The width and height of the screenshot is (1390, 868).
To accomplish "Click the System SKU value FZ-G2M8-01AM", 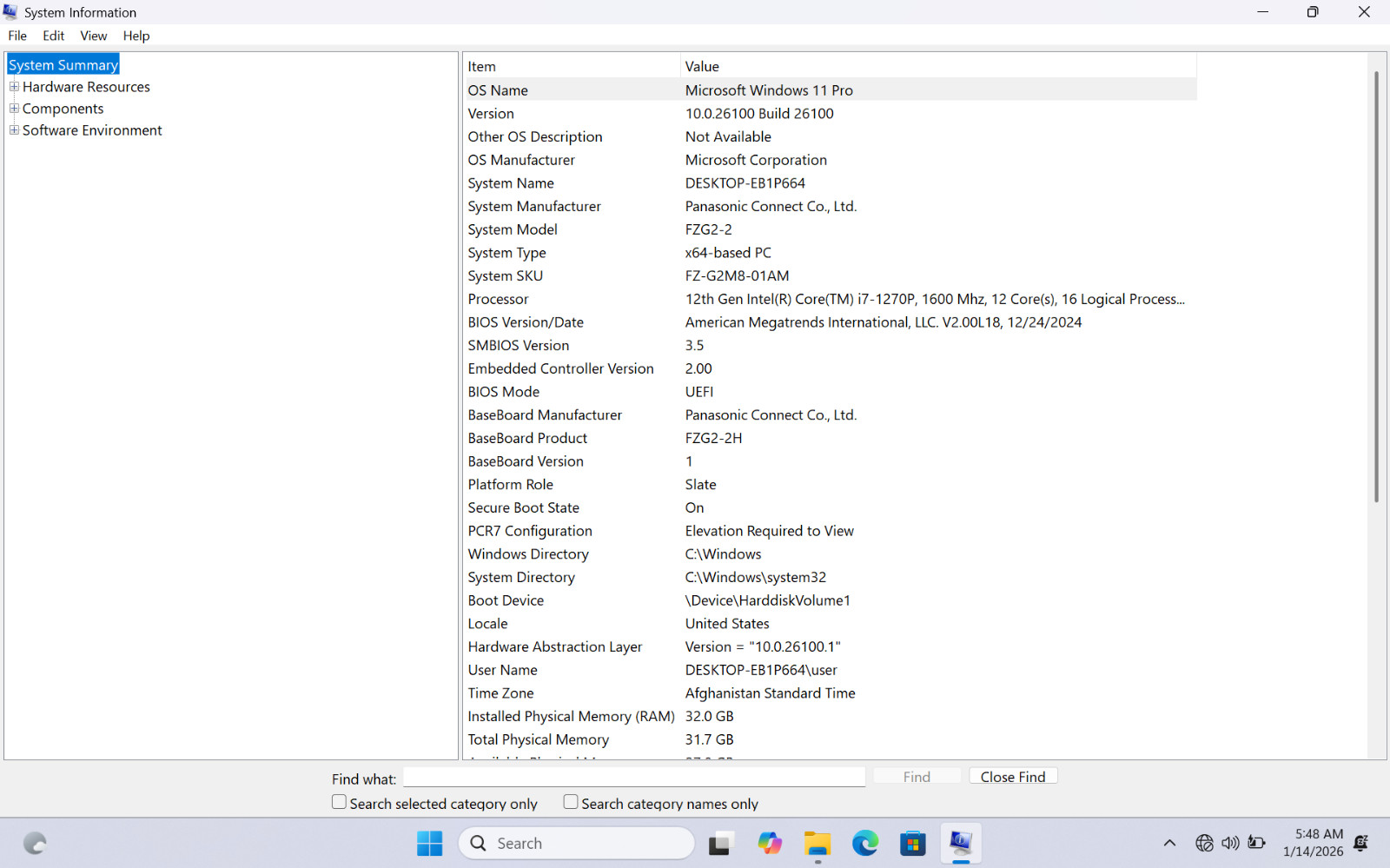I will click(x=737, y=276).
